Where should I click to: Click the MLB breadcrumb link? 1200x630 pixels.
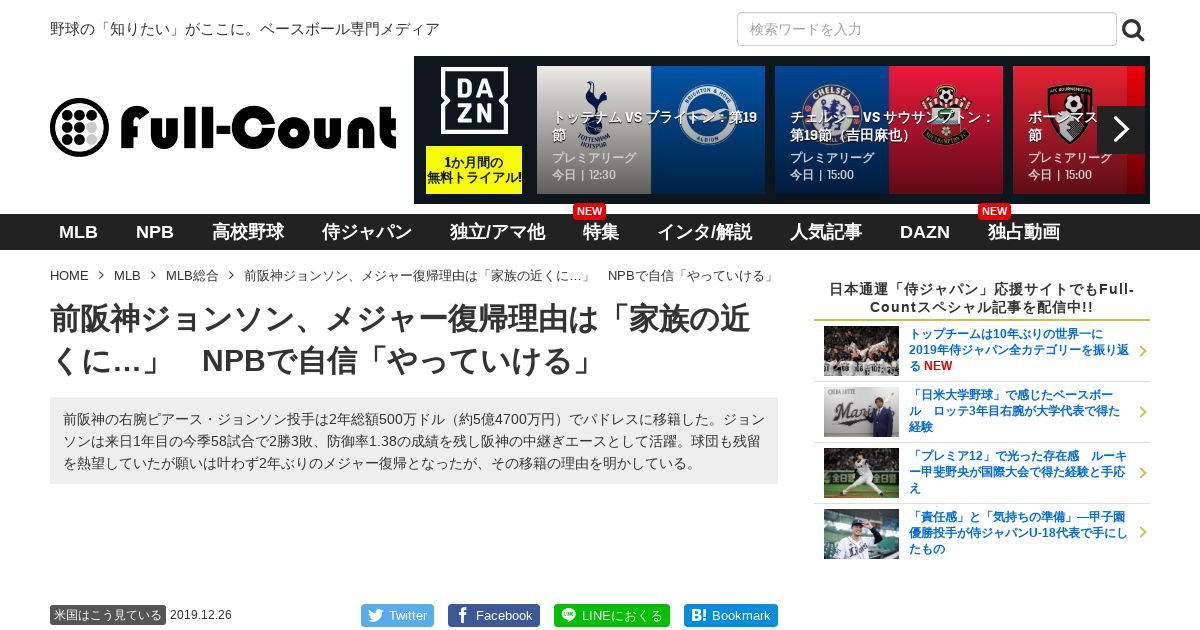[127, 276]
